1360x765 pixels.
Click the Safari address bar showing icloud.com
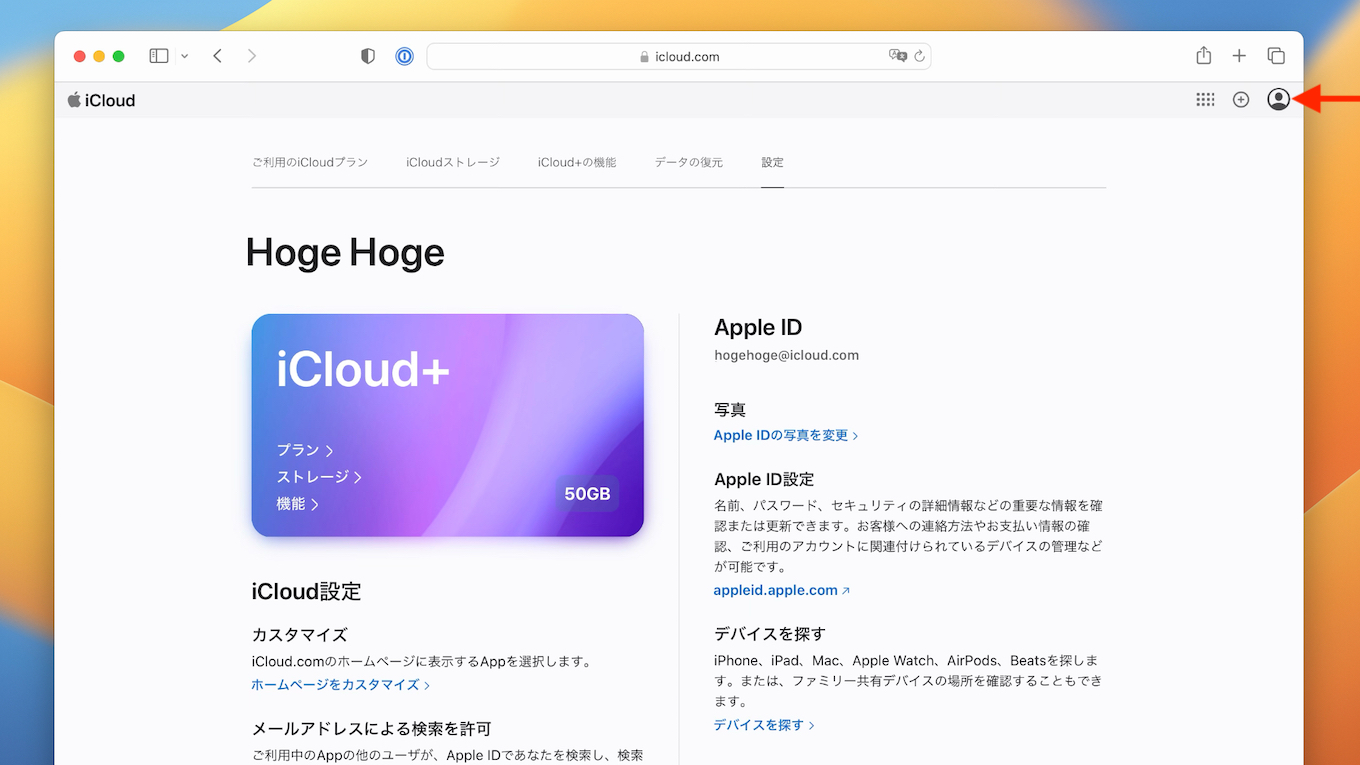[679, 56]
